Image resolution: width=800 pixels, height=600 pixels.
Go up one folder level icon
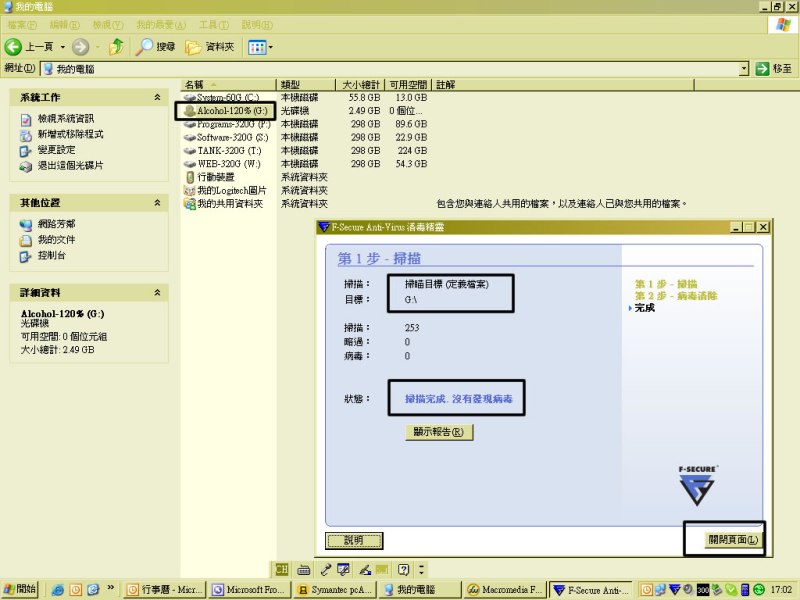click(116, 46)
